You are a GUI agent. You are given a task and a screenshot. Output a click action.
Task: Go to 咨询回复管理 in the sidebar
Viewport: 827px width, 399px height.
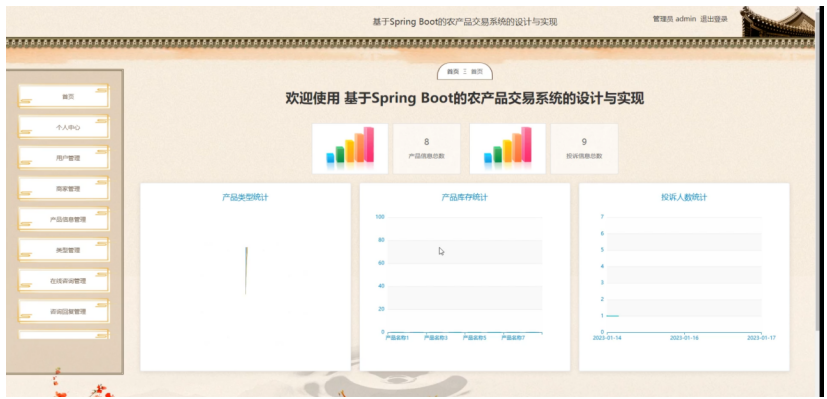[64, 311]
